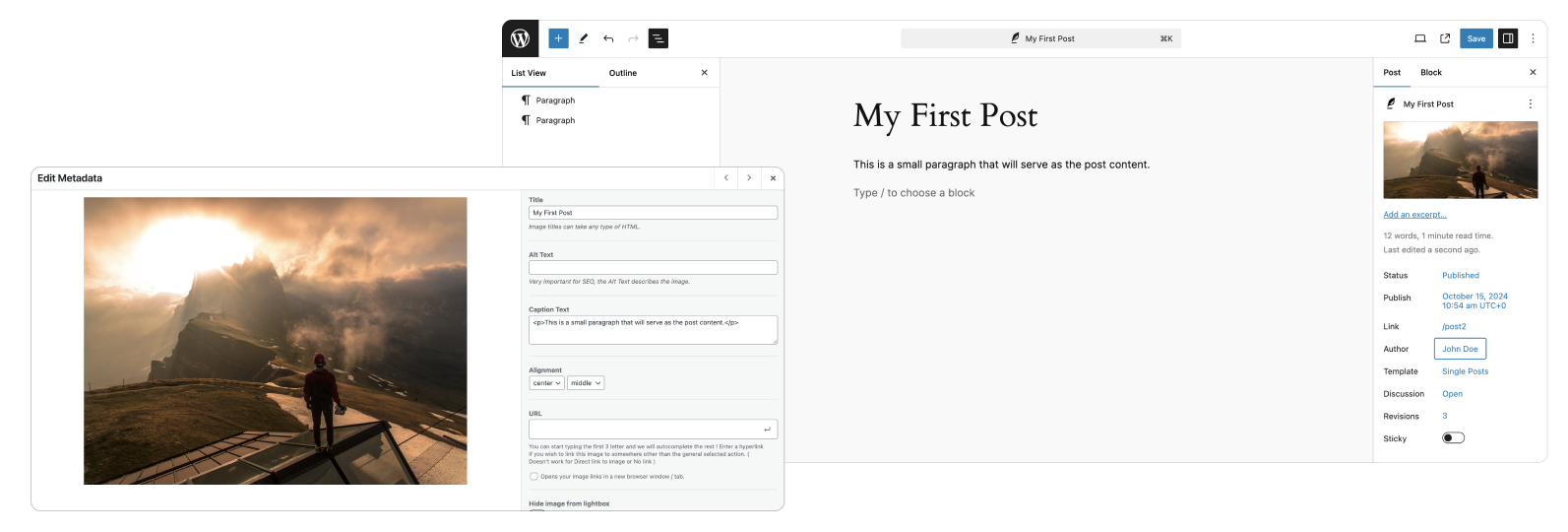This screenshot has height=532, width=1568.
Task: Toggle the Document Overview list icon
Action: (659, 38)
